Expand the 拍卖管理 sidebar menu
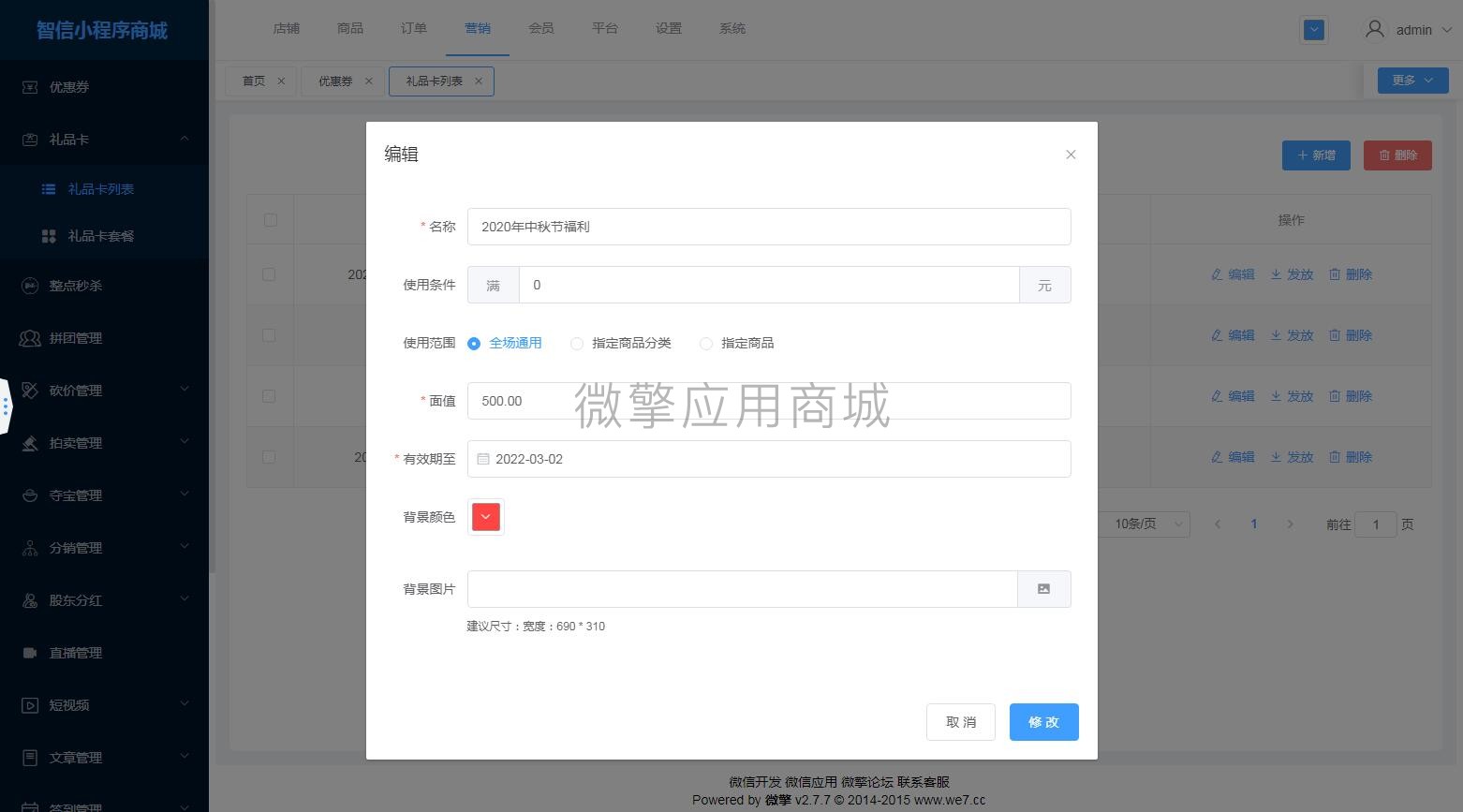The width and height of the screenshot is (1463, 812). (x=185, y=441)
